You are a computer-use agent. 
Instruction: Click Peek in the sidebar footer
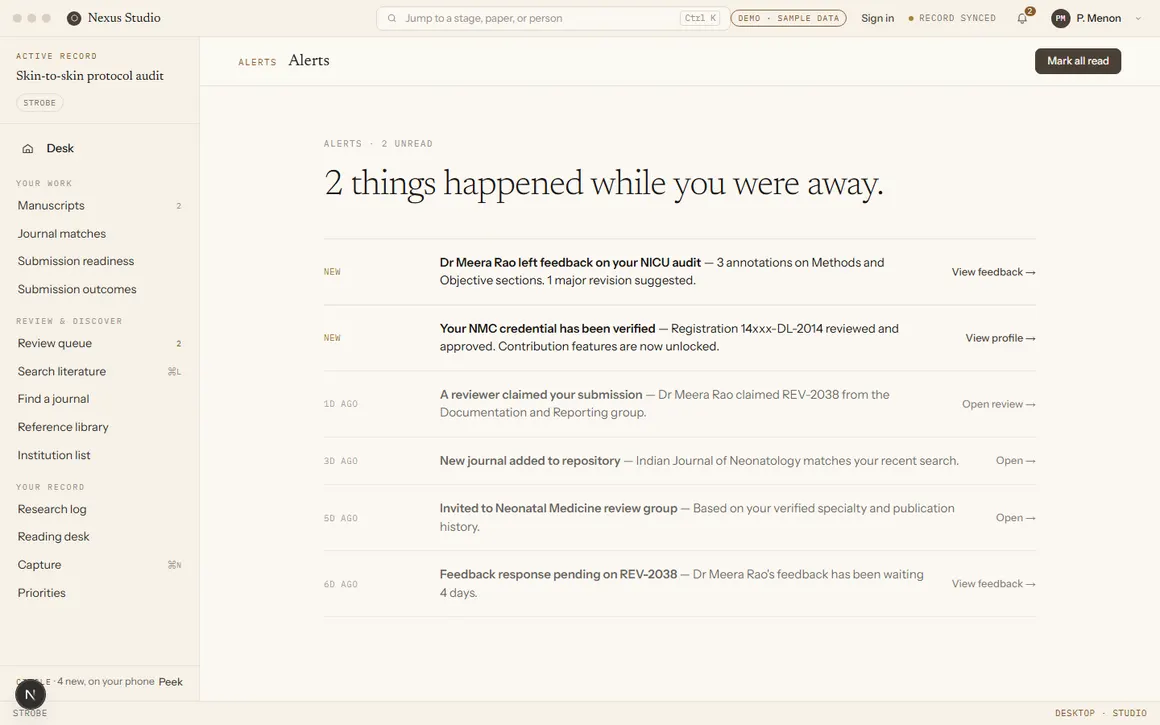click(170, 682)
